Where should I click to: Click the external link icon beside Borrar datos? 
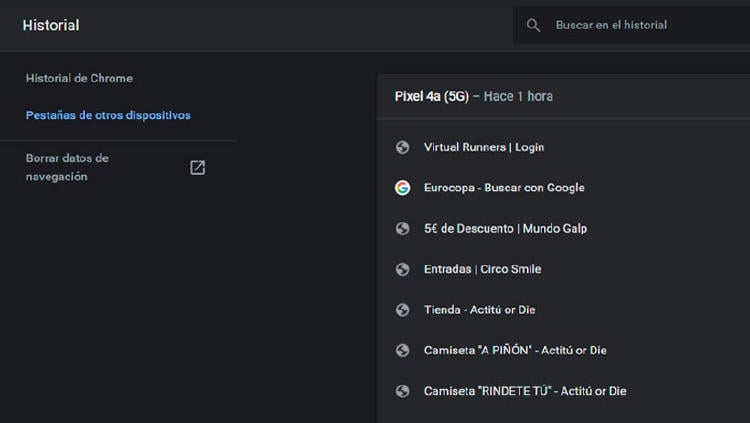pos(197,167)
